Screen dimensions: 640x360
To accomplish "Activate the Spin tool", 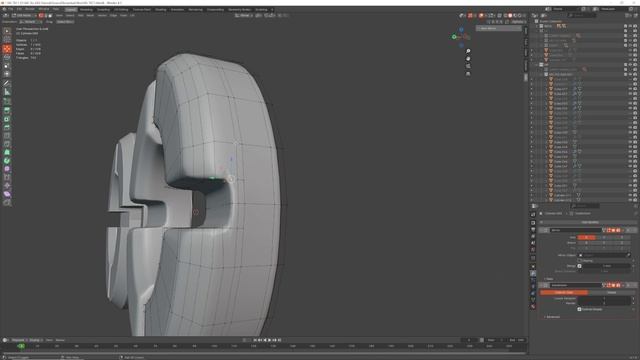I will coord(7,161).
